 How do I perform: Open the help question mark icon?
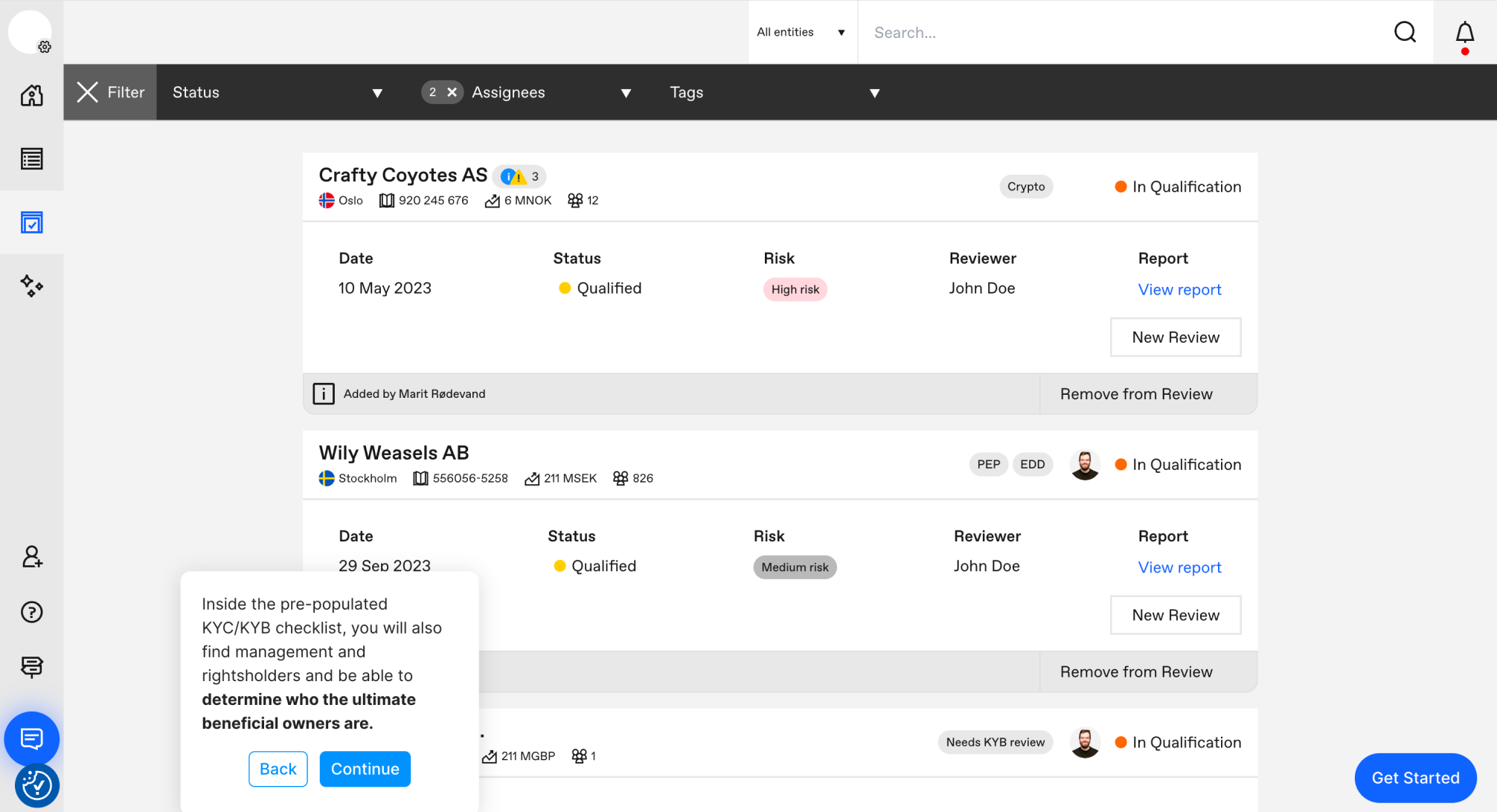[31, 612]
